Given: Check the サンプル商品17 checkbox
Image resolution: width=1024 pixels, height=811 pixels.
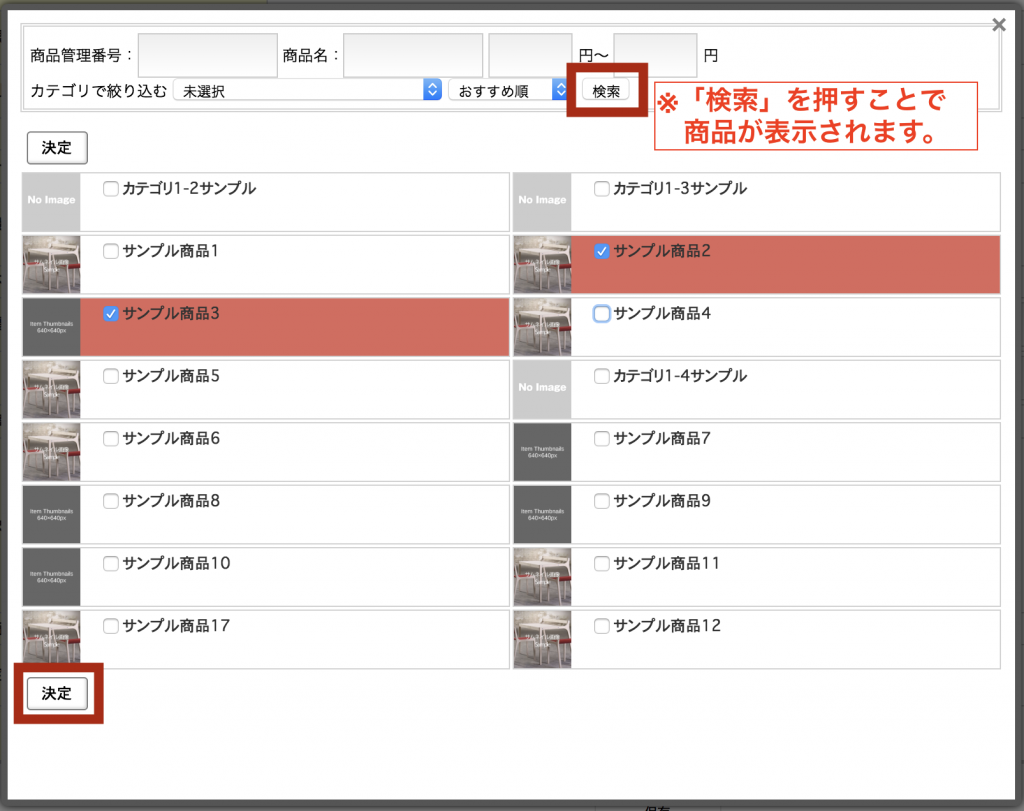Looking at the screenshot, I should click(x=110, y=625).
